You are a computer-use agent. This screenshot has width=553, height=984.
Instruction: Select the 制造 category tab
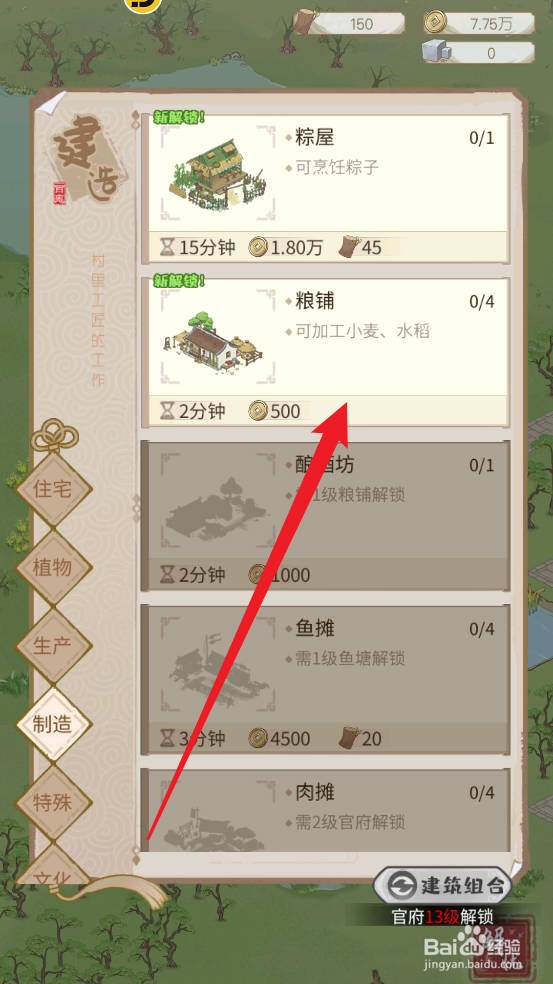(53, 724)
